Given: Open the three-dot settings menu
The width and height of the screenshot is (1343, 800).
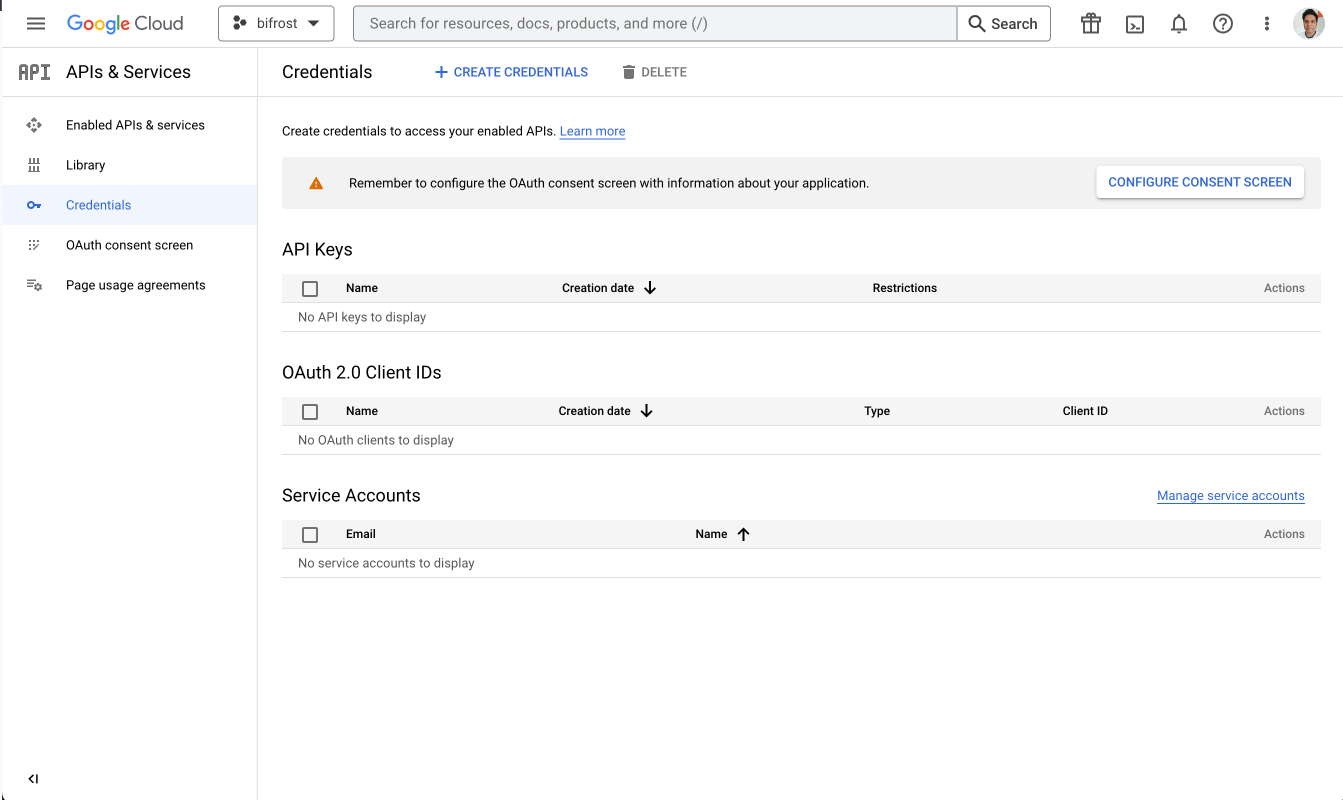Looking at the screenshot, I should [x=1267, y=23].
